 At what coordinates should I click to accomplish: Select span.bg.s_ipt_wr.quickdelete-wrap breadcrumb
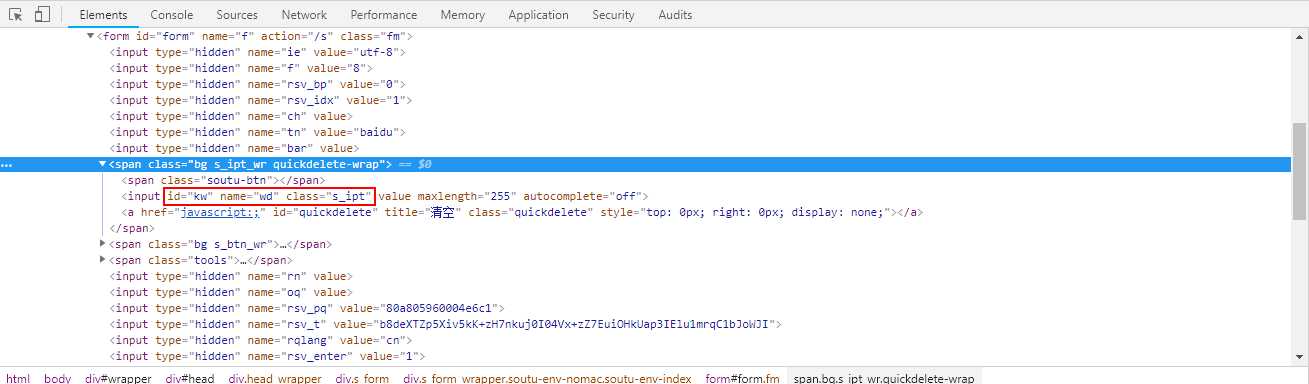tap(884, 379)
